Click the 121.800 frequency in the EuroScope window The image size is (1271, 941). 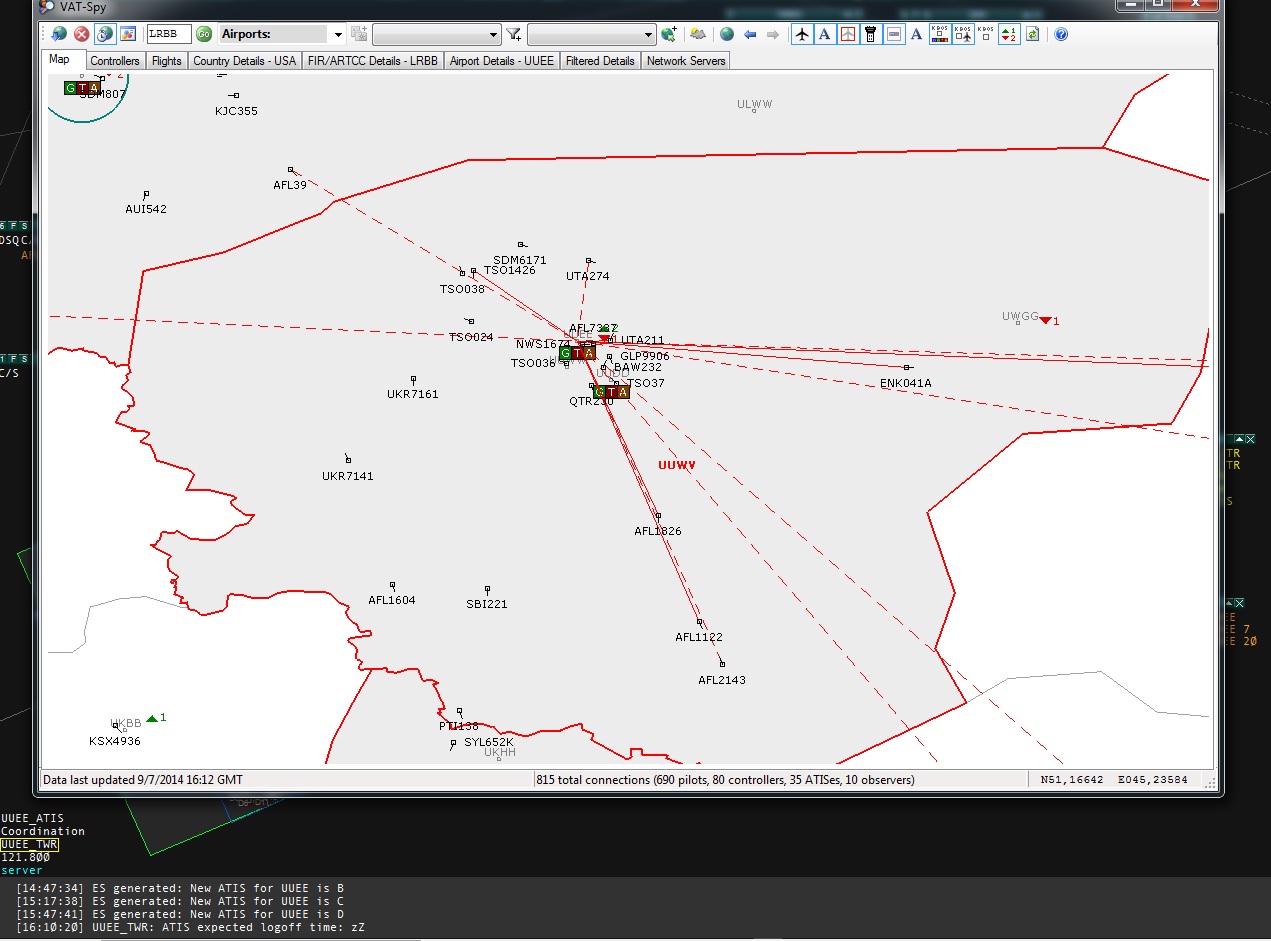pyautogui.click(x=25, y=858)
